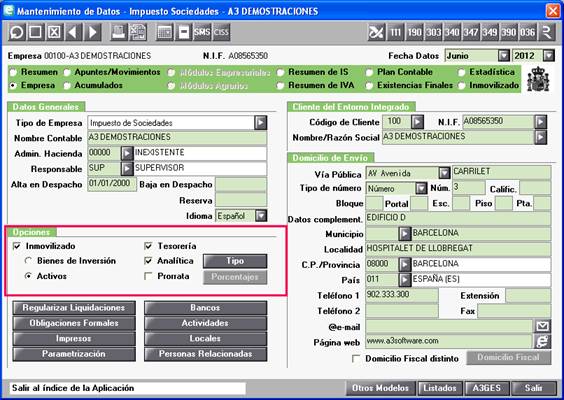Switch to the Acumulados view
The image size is (564, 400).
67,86
